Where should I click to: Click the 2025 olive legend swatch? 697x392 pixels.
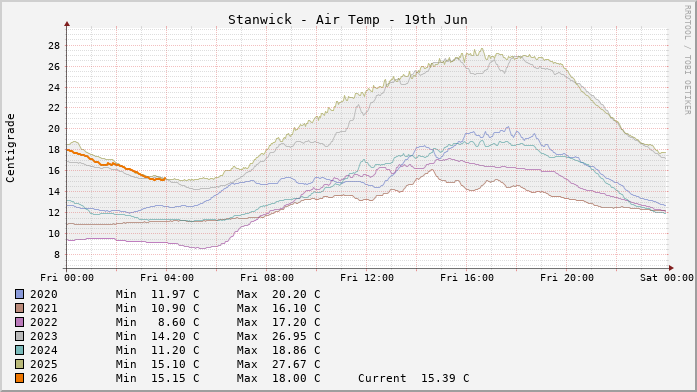[x=20, y=364]
